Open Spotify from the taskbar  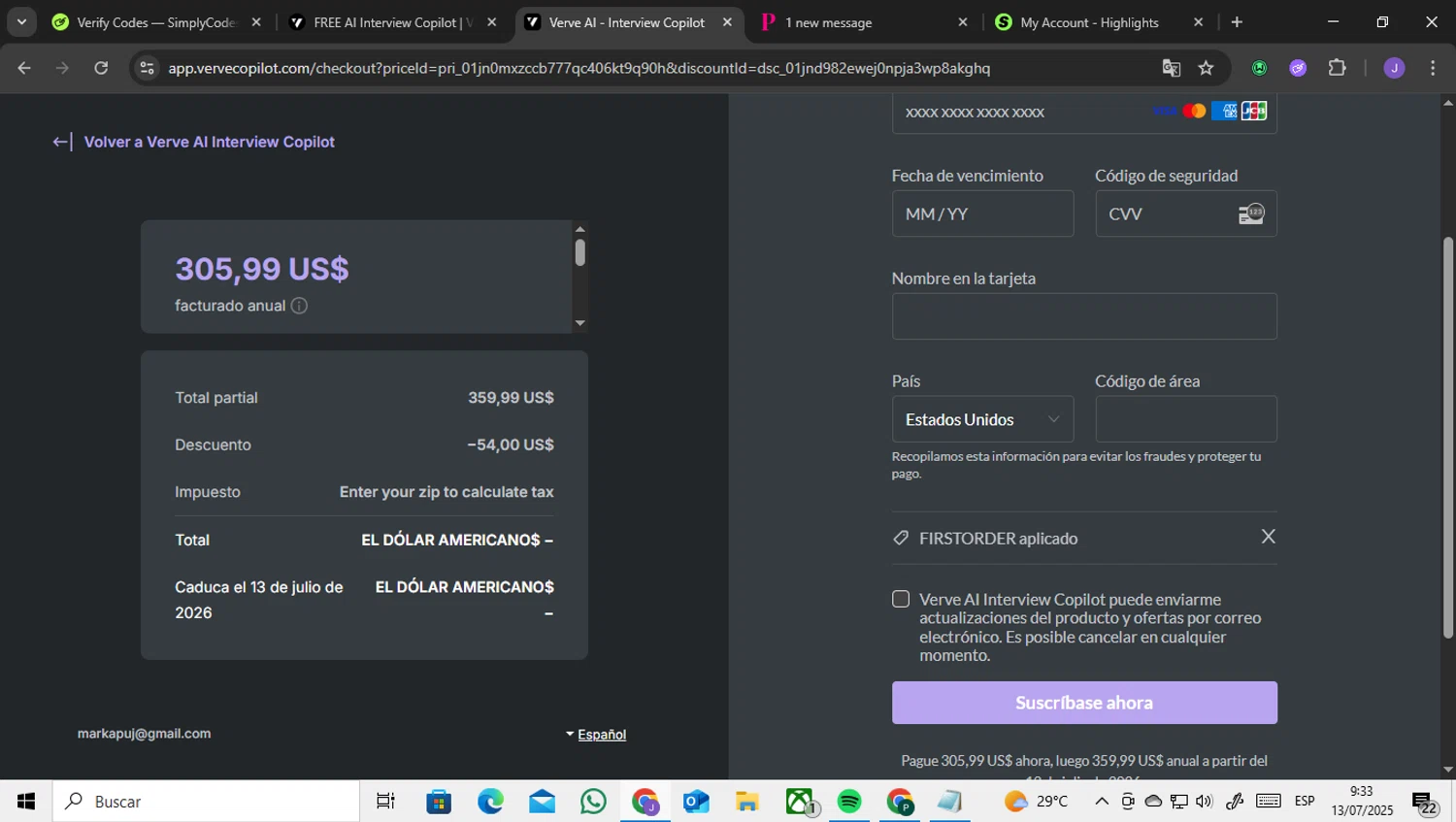[849, 802]
